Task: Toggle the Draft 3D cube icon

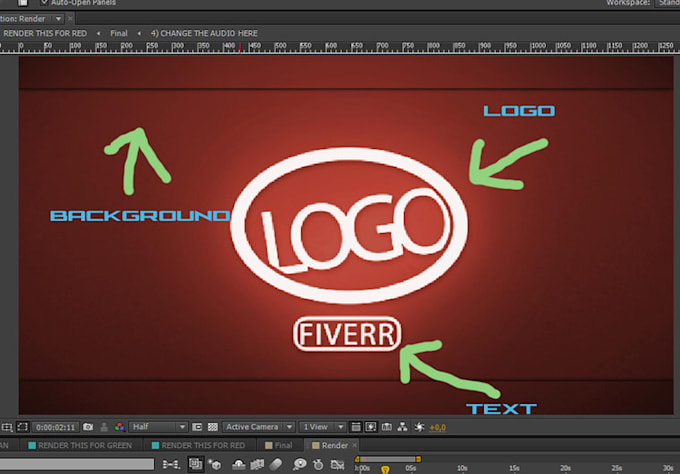Action: 215,465
